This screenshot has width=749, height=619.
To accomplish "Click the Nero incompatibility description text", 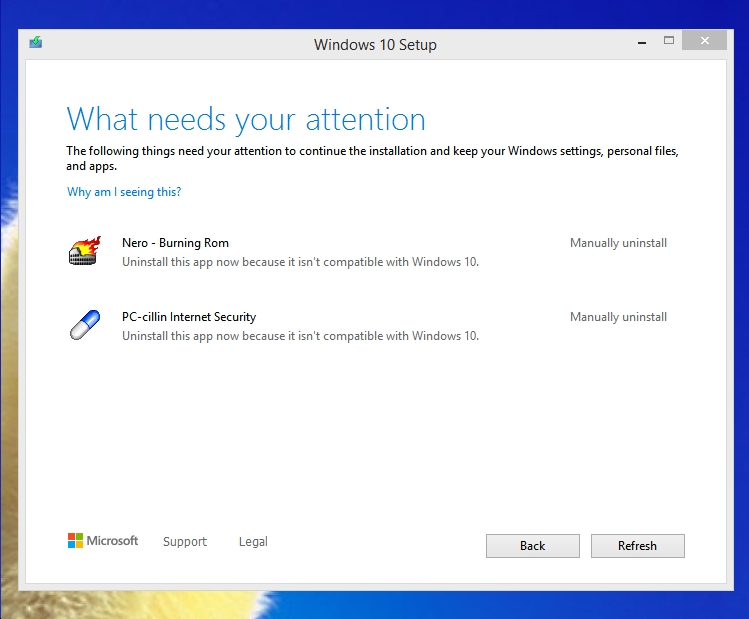I will 300,262.
